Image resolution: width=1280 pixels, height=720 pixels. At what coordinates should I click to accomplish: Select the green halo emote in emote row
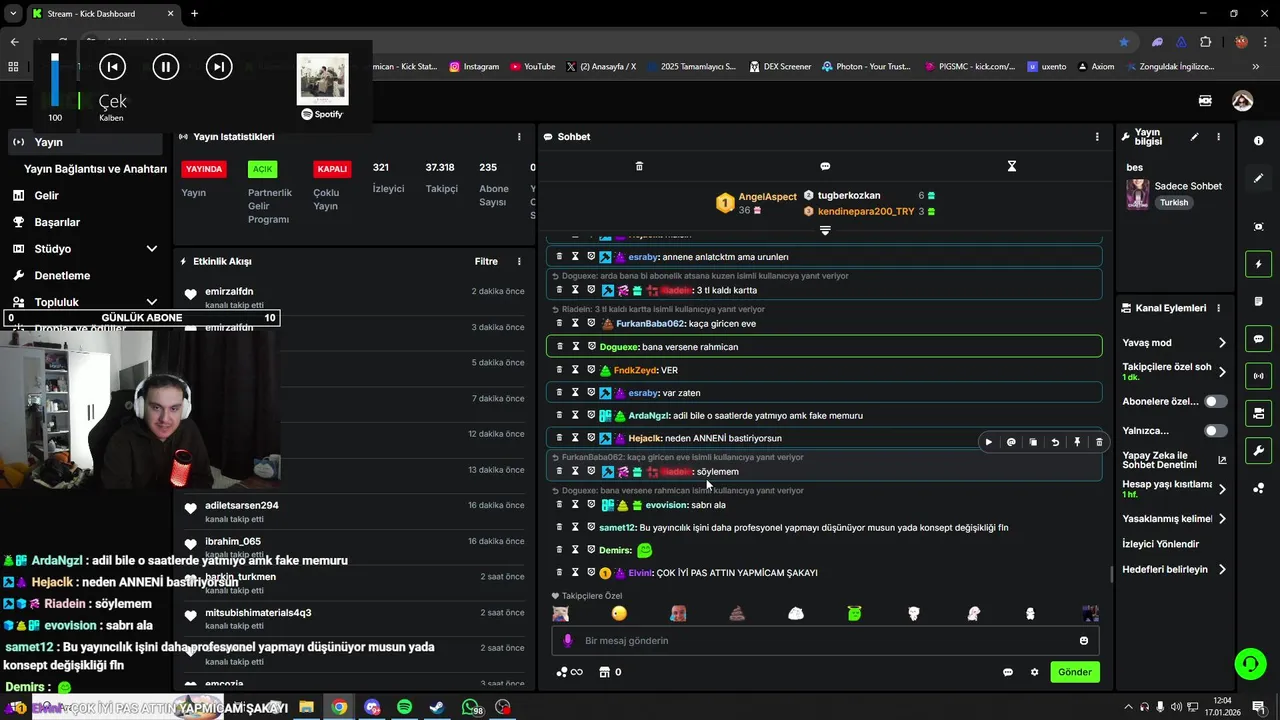[x=855, y=613]
